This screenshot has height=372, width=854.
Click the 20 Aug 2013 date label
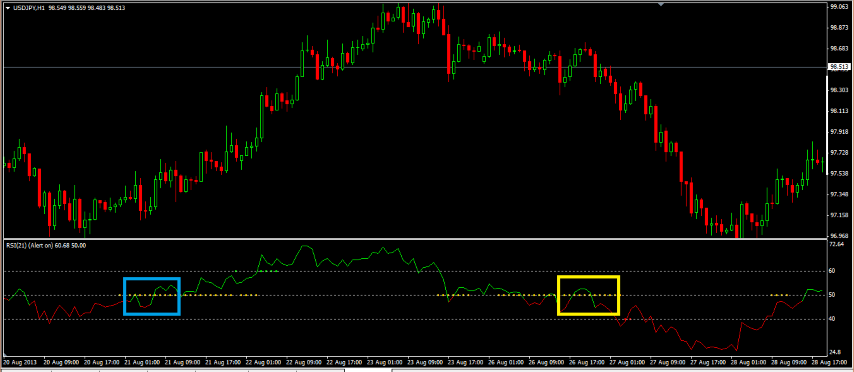19,362
